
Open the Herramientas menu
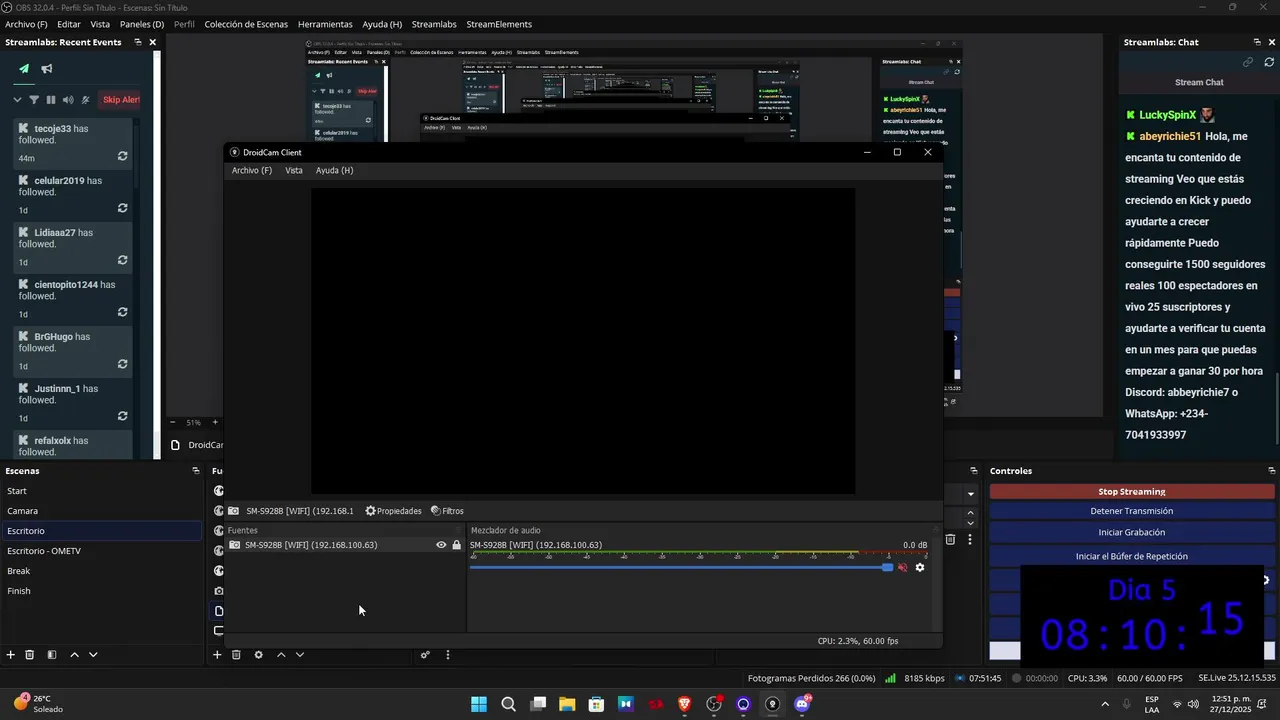point(325,24)
